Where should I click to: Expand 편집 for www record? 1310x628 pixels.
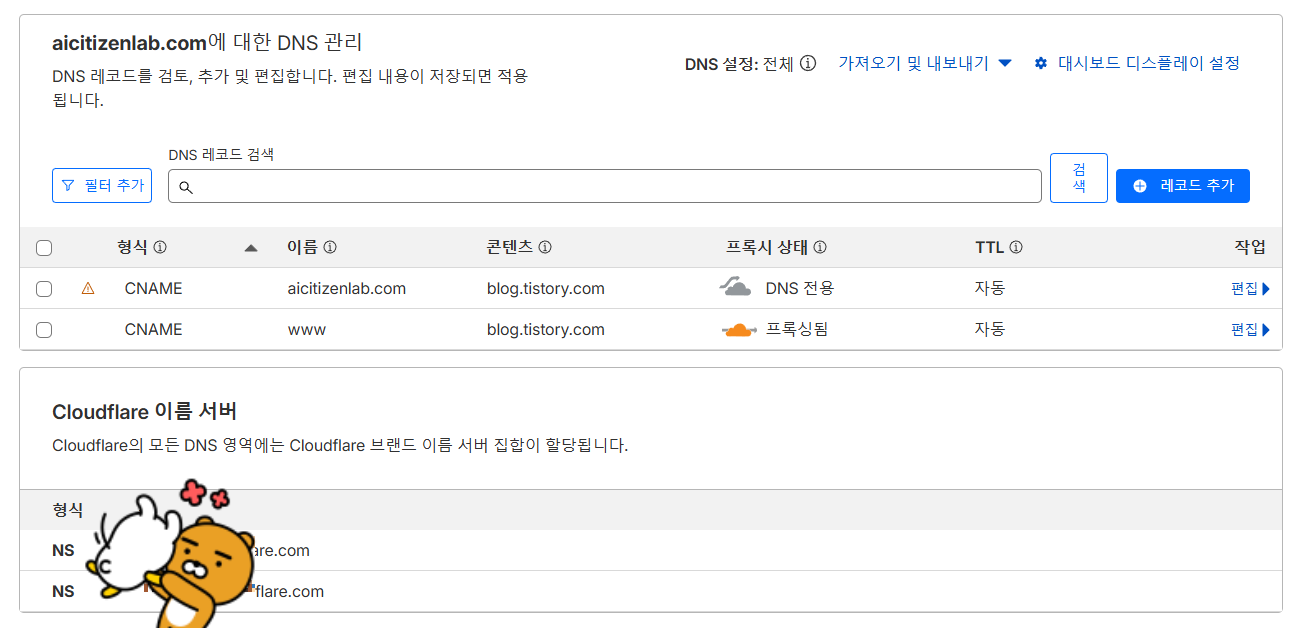click(x=1250, y=330)
